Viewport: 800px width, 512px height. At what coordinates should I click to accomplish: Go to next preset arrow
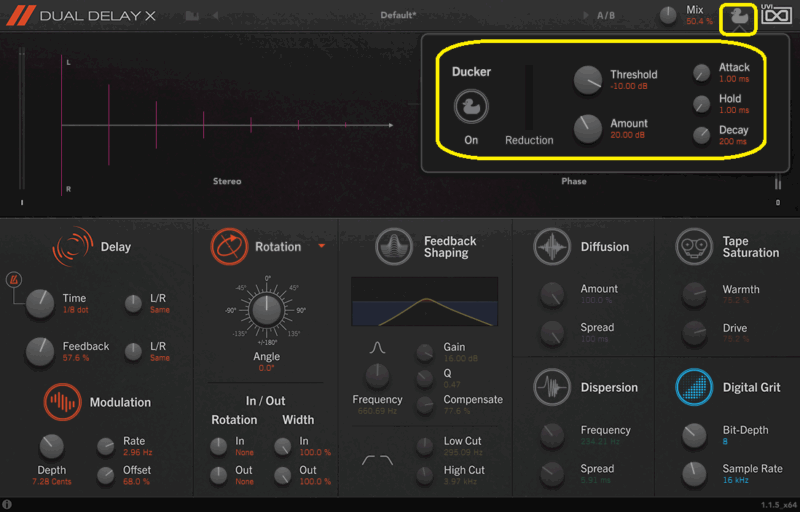click(x=585, y=15)
